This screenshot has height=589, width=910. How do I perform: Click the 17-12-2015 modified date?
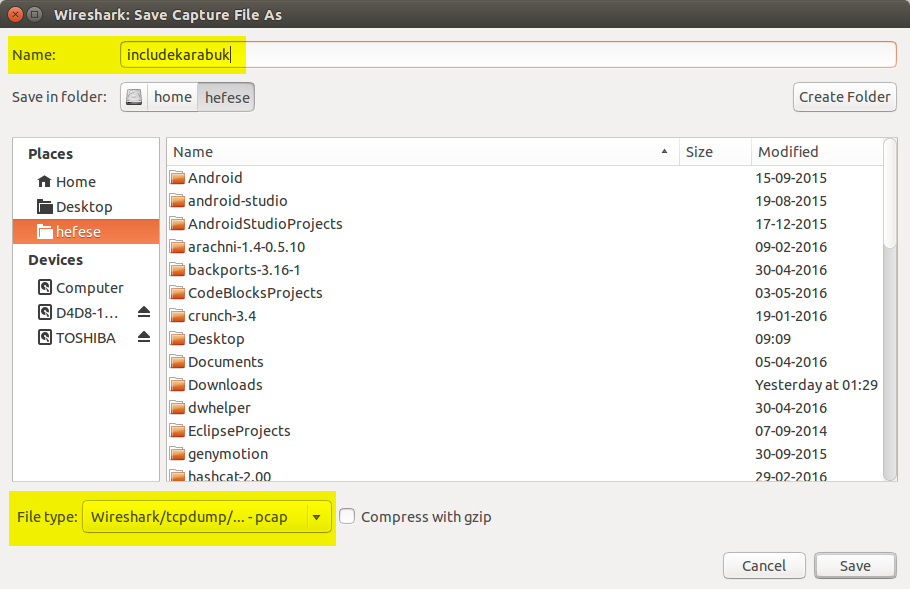(791, 224)
